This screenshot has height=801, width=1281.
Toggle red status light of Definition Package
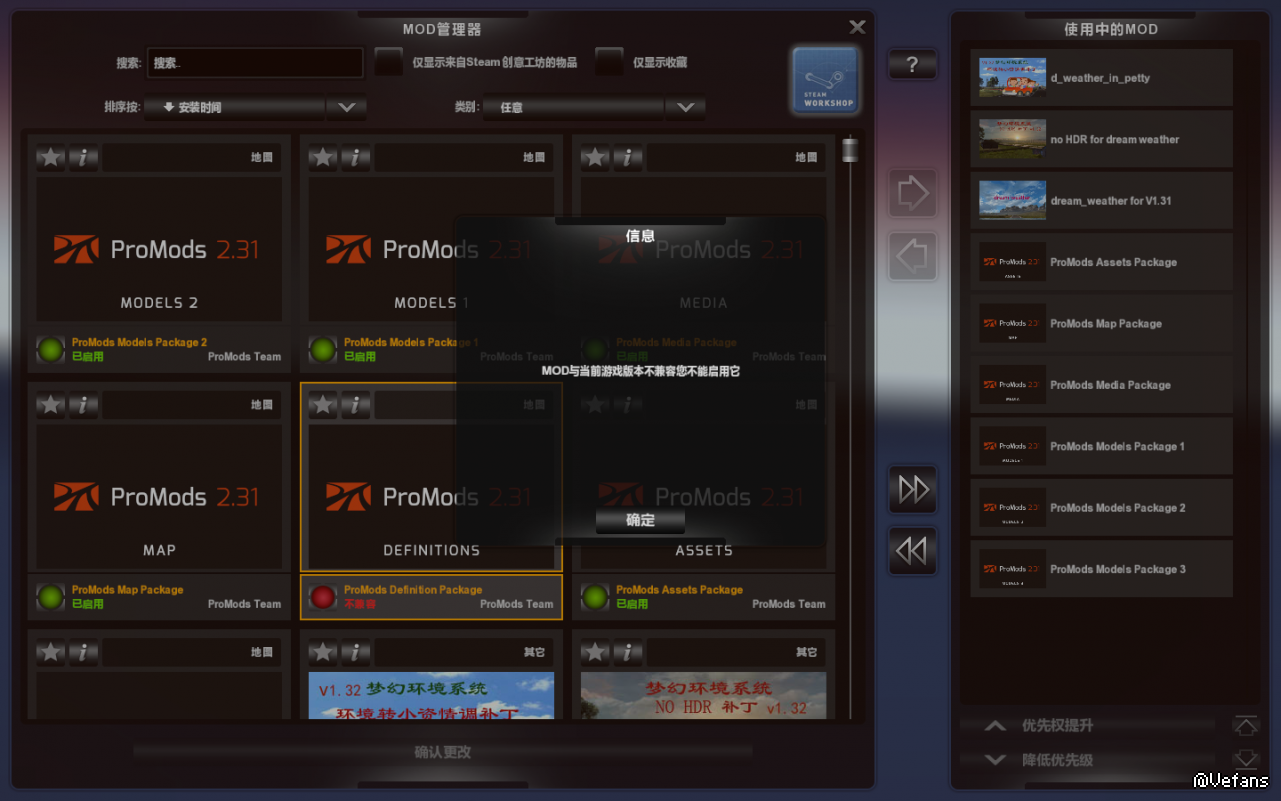[323, 597]
